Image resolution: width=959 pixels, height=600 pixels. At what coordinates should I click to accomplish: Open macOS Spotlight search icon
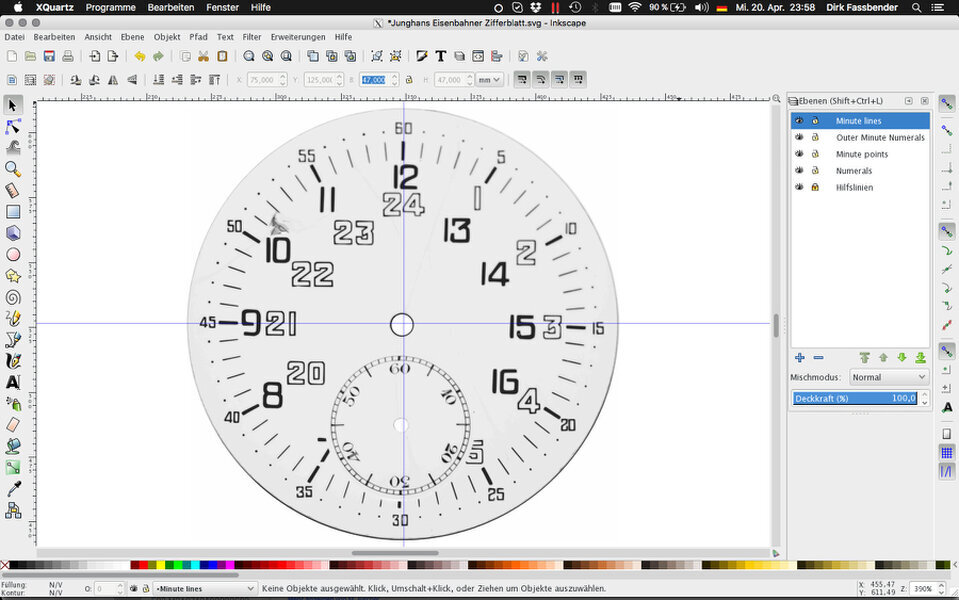(916, 7)
